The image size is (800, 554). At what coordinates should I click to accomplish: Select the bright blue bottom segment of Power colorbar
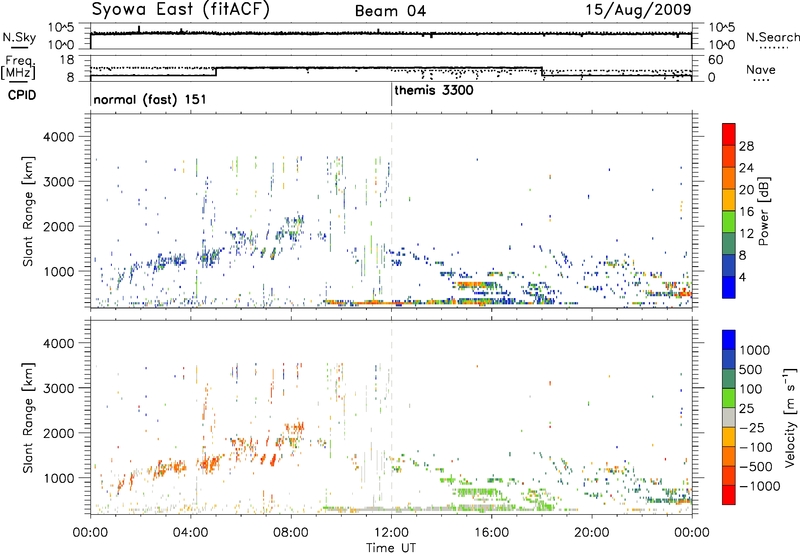click(729, 287)
